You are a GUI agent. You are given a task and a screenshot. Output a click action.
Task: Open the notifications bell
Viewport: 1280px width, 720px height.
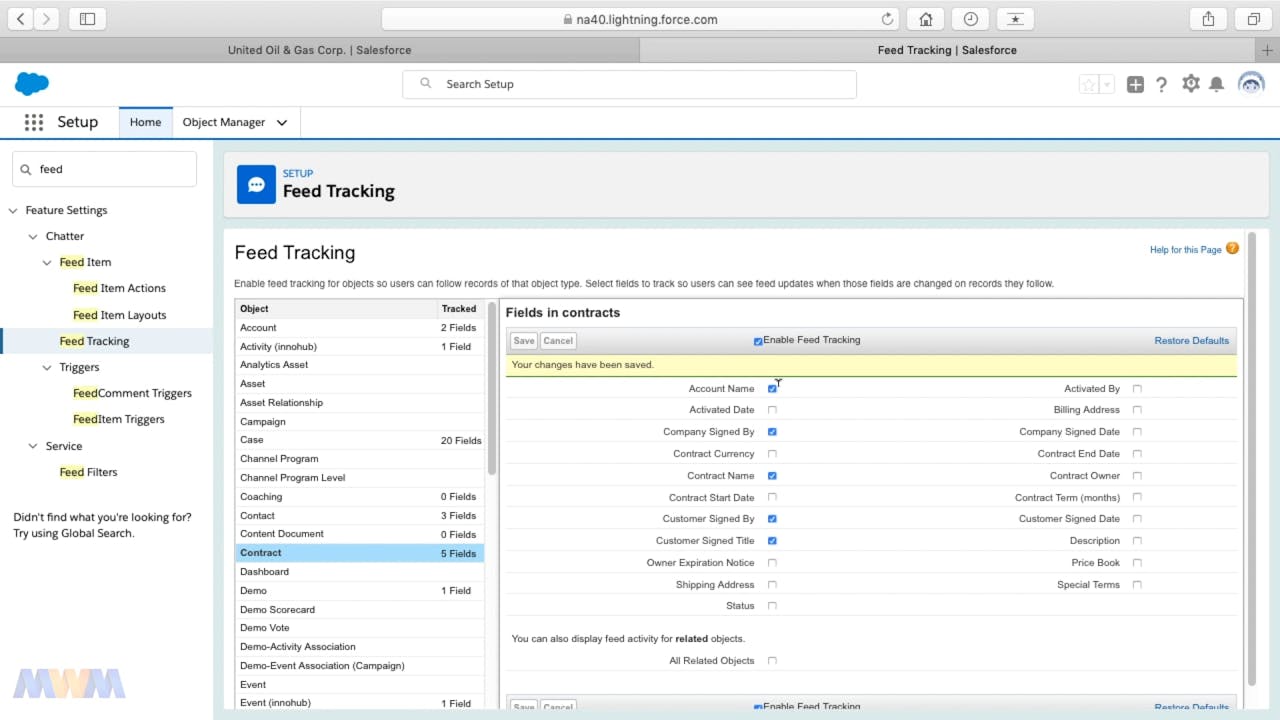click(1216, 85)
